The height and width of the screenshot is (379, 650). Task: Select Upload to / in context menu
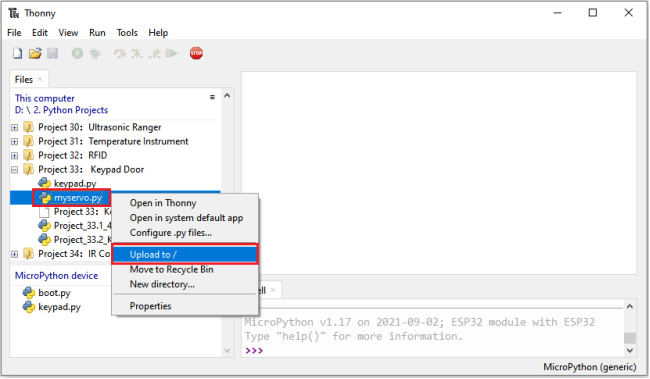pos(185,254)
